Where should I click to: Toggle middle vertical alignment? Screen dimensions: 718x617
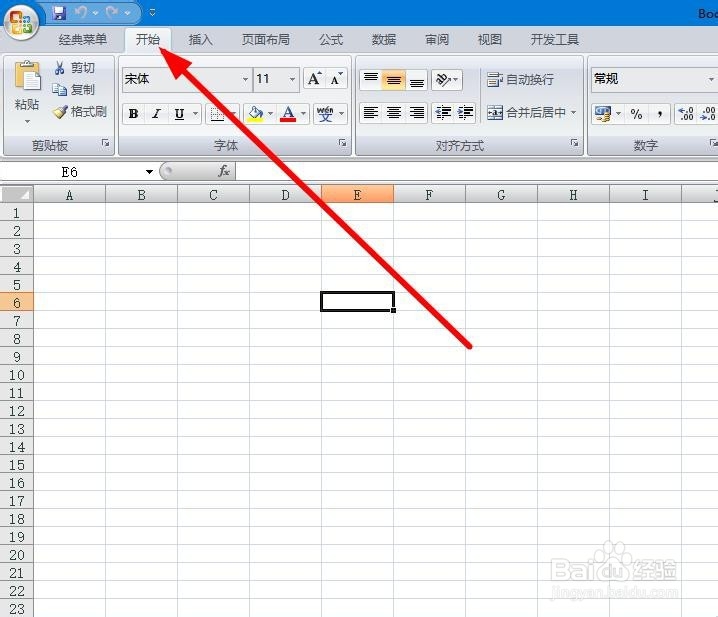tap(393, 80)
